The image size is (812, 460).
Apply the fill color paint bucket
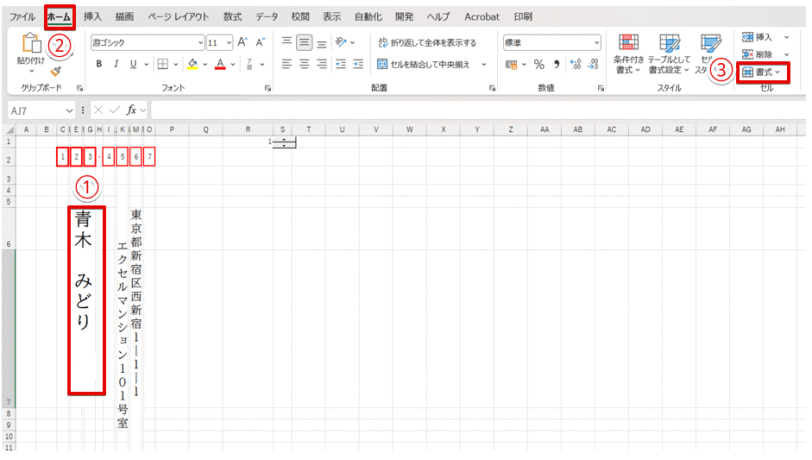(193, 64)
